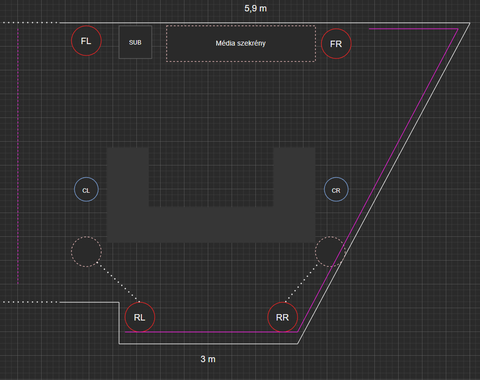Screen dimensions: 480x380
Task: Click the 5,9 m dimension label
Action: 256,8
